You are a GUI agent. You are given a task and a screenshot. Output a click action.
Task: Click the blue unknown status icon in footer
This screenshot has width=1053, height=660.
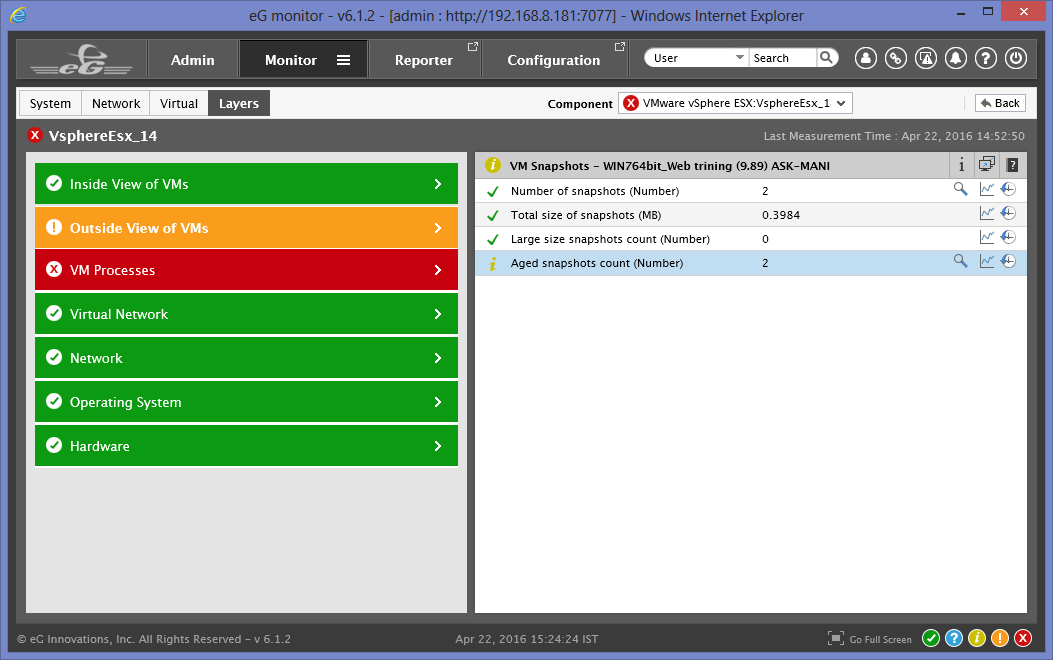point(954,639)
